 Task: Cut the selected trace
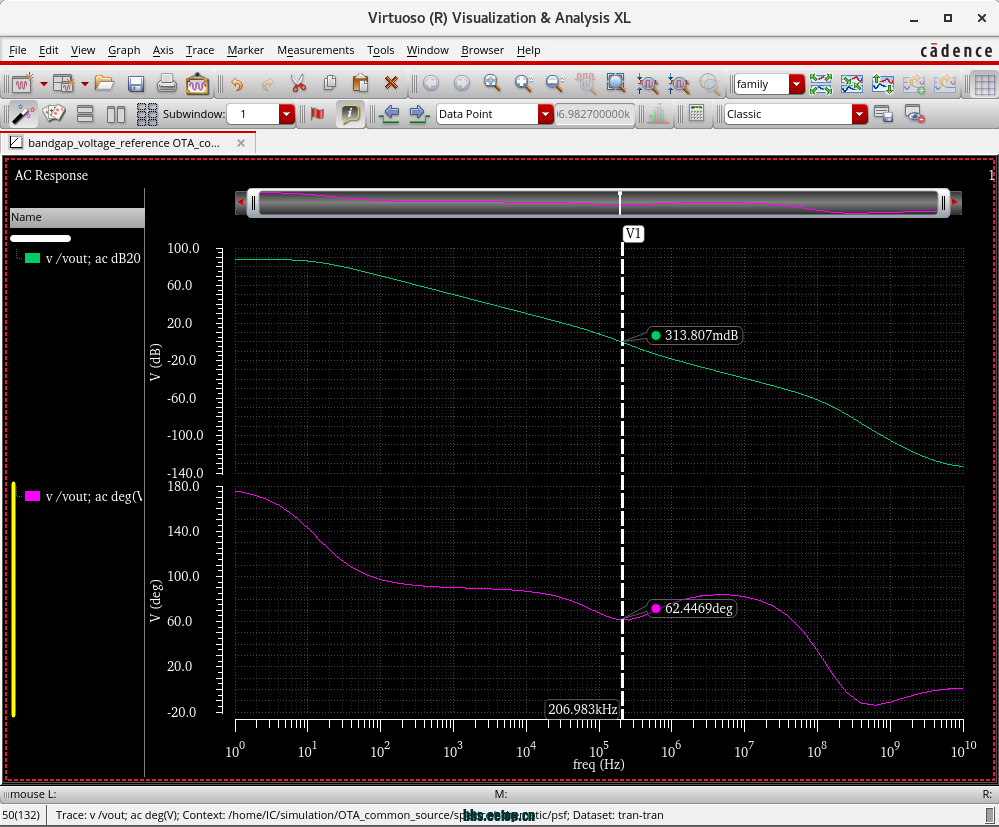coord(298,84)
